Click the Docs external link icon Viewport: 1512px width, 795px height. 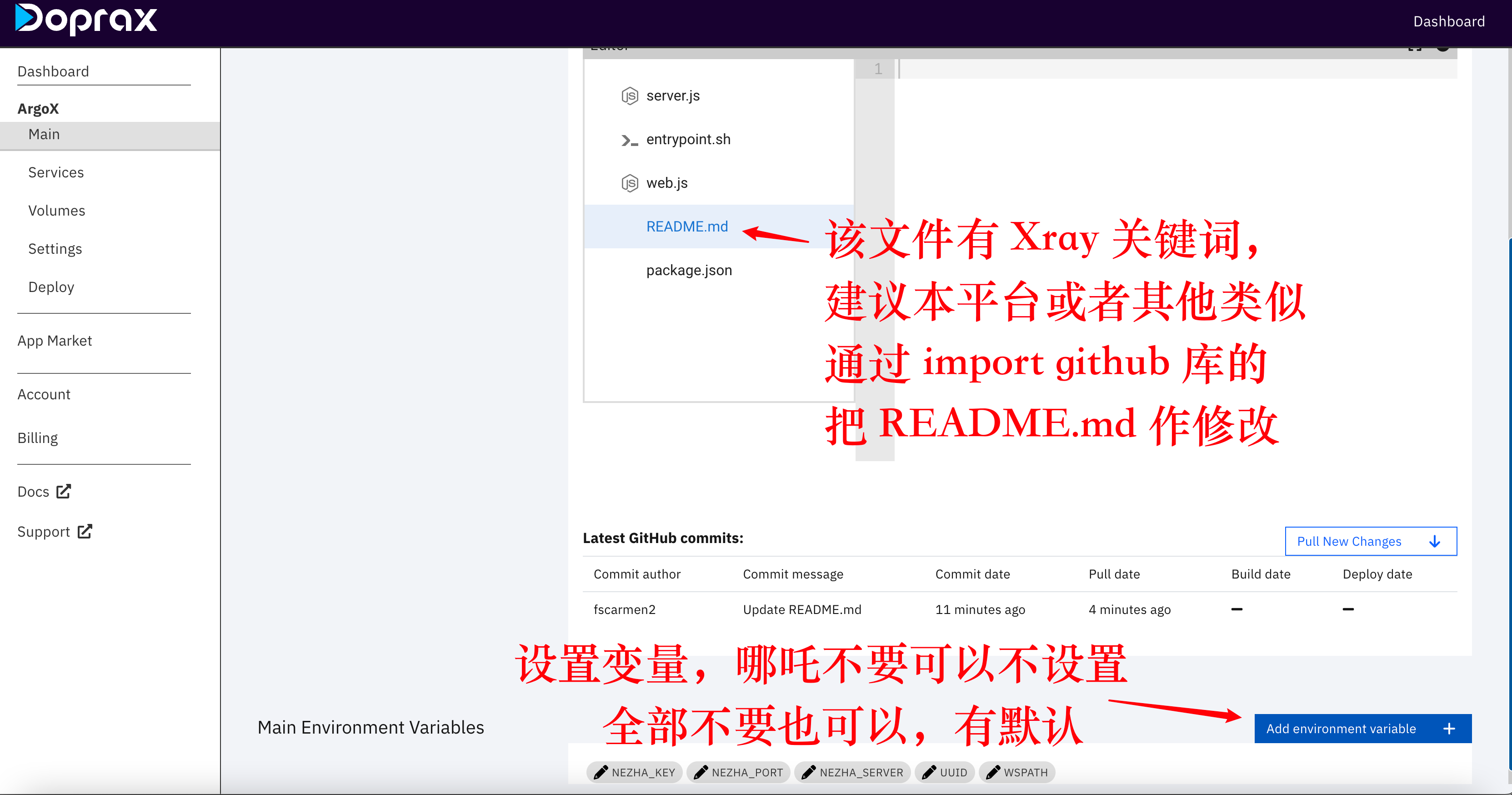(x=63, y=492)
